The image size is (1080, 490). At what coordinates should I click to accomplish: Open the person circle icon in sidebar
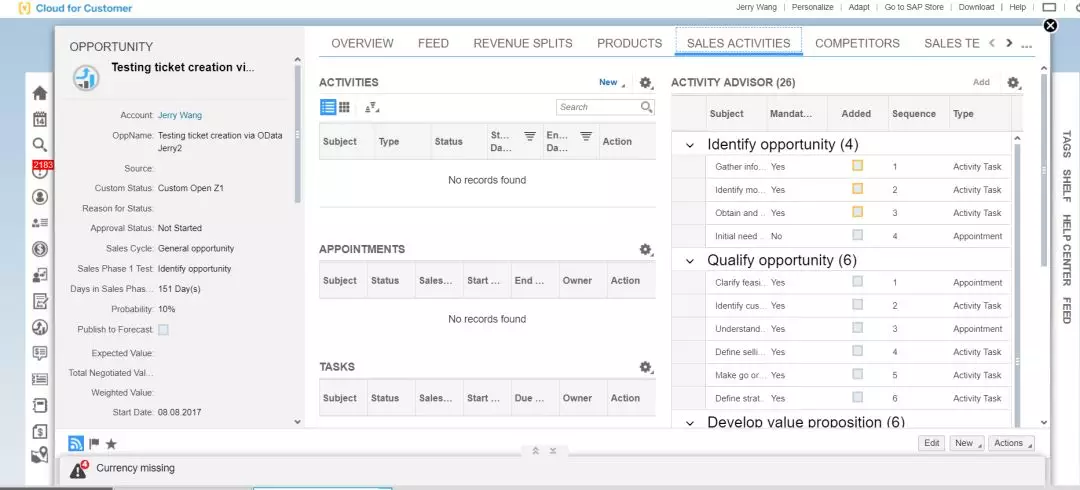pyautogui.click(x=40, y=196)
